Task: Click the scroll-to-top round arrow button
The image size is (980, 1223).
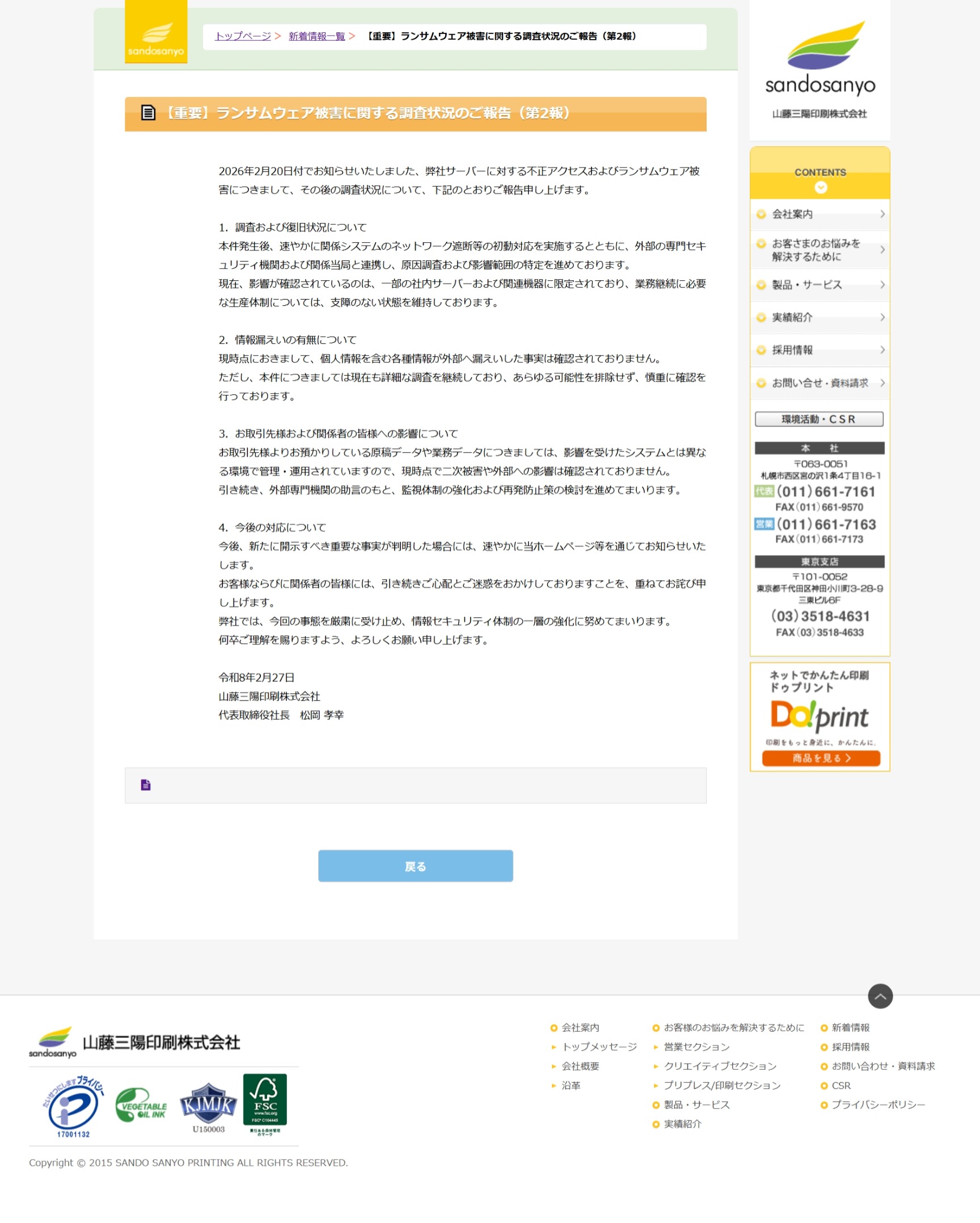Action: pyautogui.click(x=880, y=996)
